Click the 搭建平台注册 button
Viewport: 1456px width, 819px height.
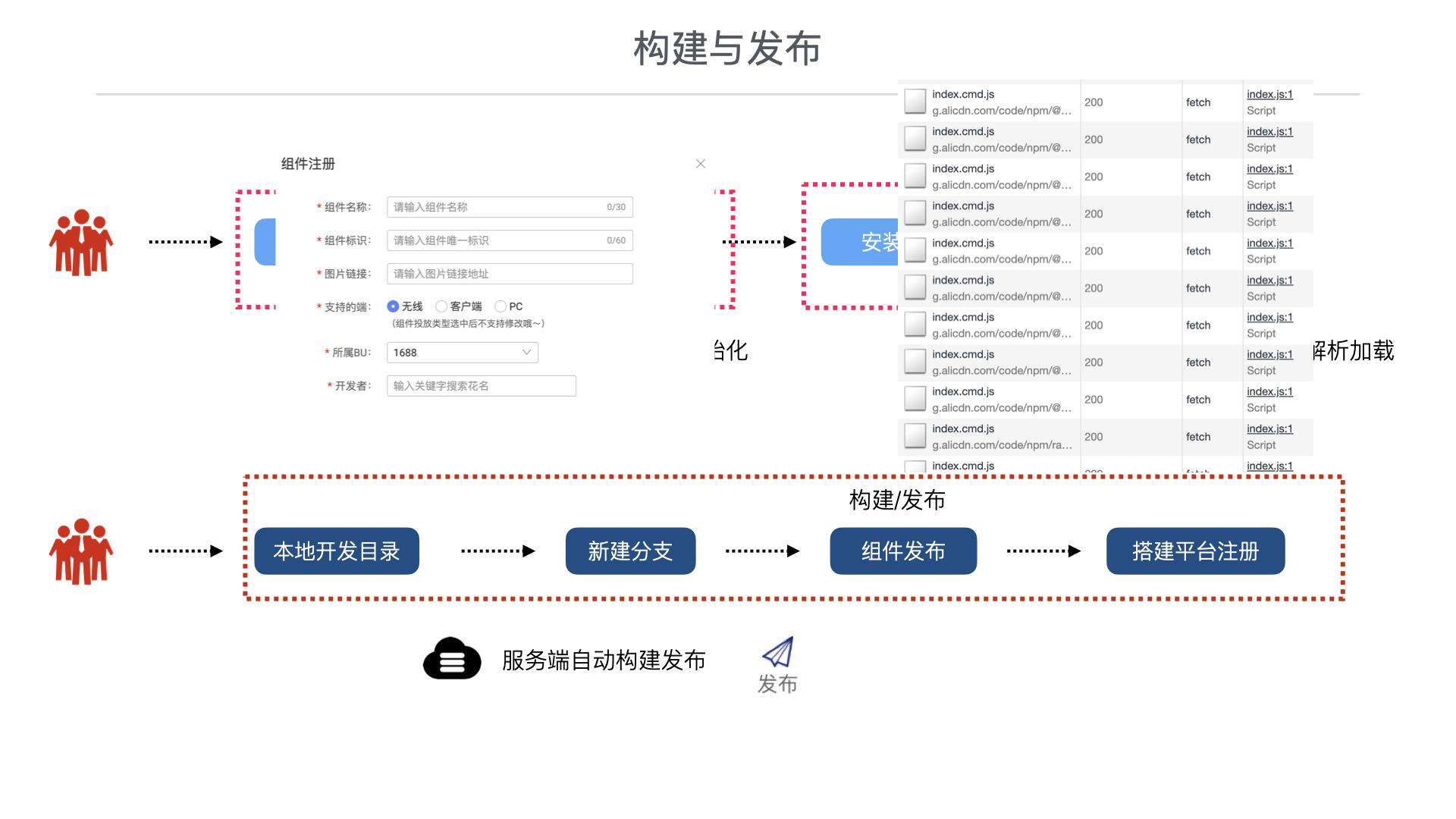coord(1195,551)
